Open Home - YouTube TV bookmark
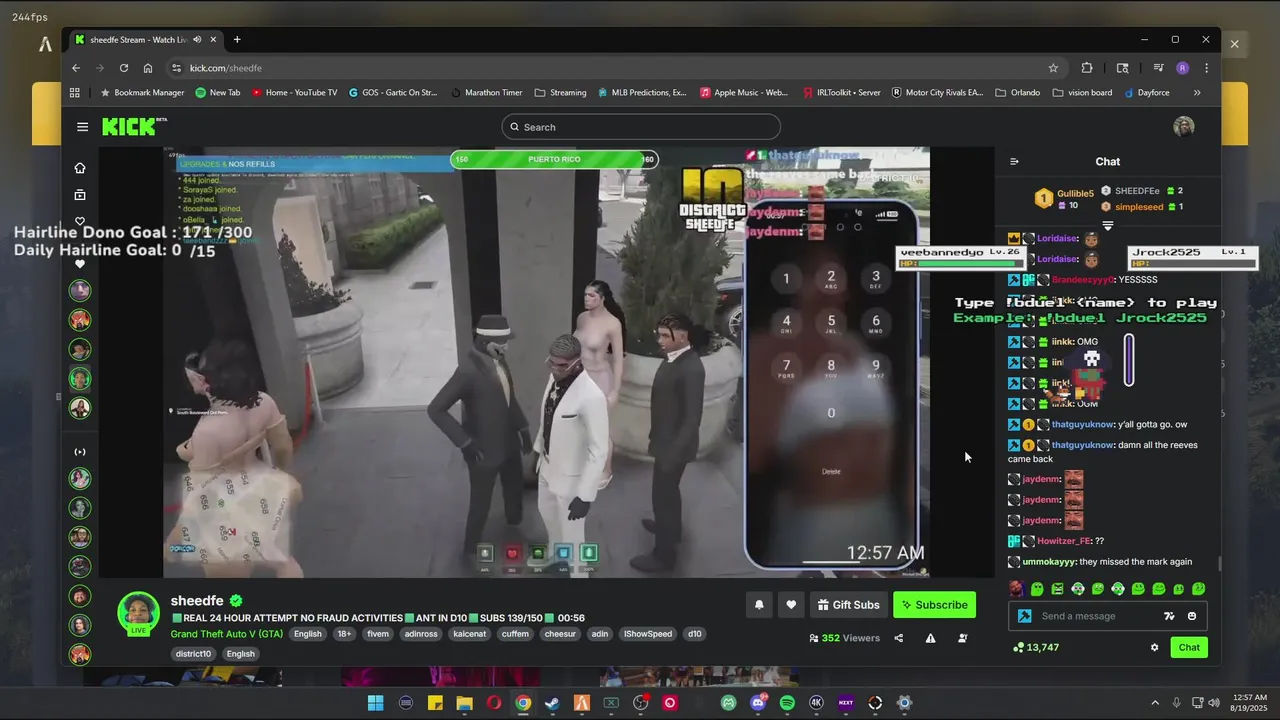 click(294, 92)
